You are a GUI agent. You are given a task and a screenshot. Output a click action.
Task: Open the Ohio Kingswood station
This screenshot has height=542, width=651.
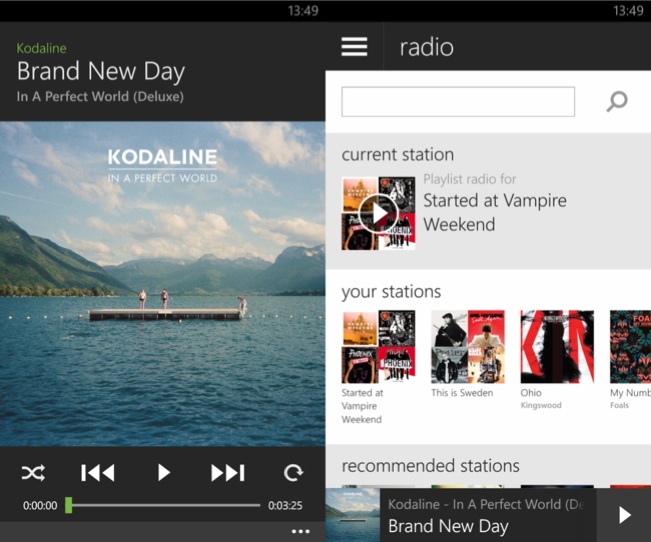pyautogui.click(x=557, y=360)
